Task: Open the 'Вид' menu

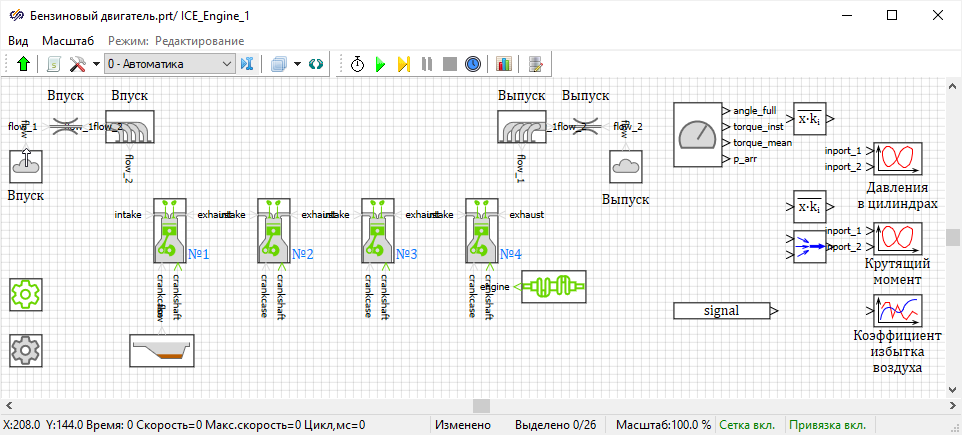Action: click(18, 40)
